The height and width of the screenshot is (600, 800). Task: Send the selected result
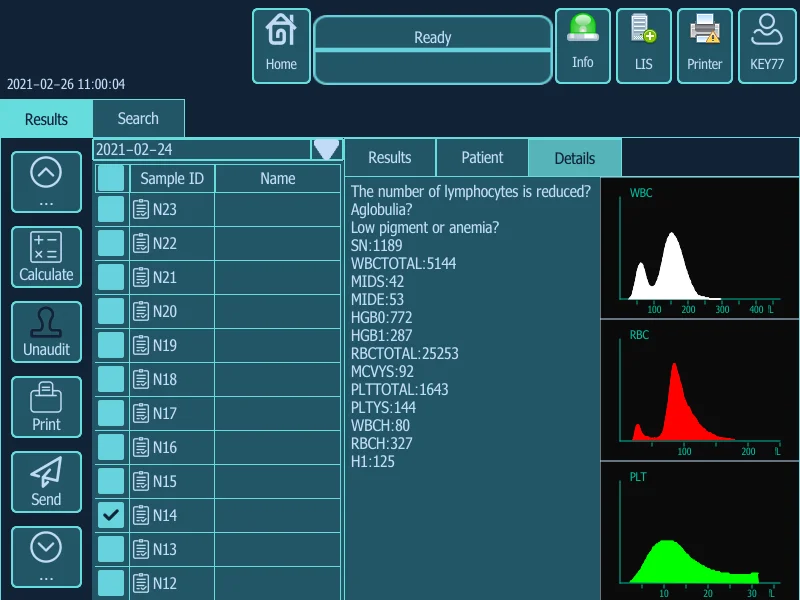pyautogui.click(x=46, y=482)
